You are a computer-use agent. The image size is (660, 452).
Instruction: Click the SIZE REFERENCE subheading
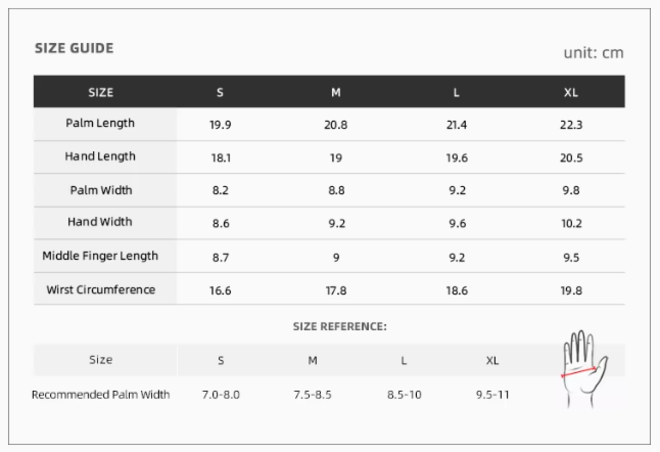click(x=339, y=326)
